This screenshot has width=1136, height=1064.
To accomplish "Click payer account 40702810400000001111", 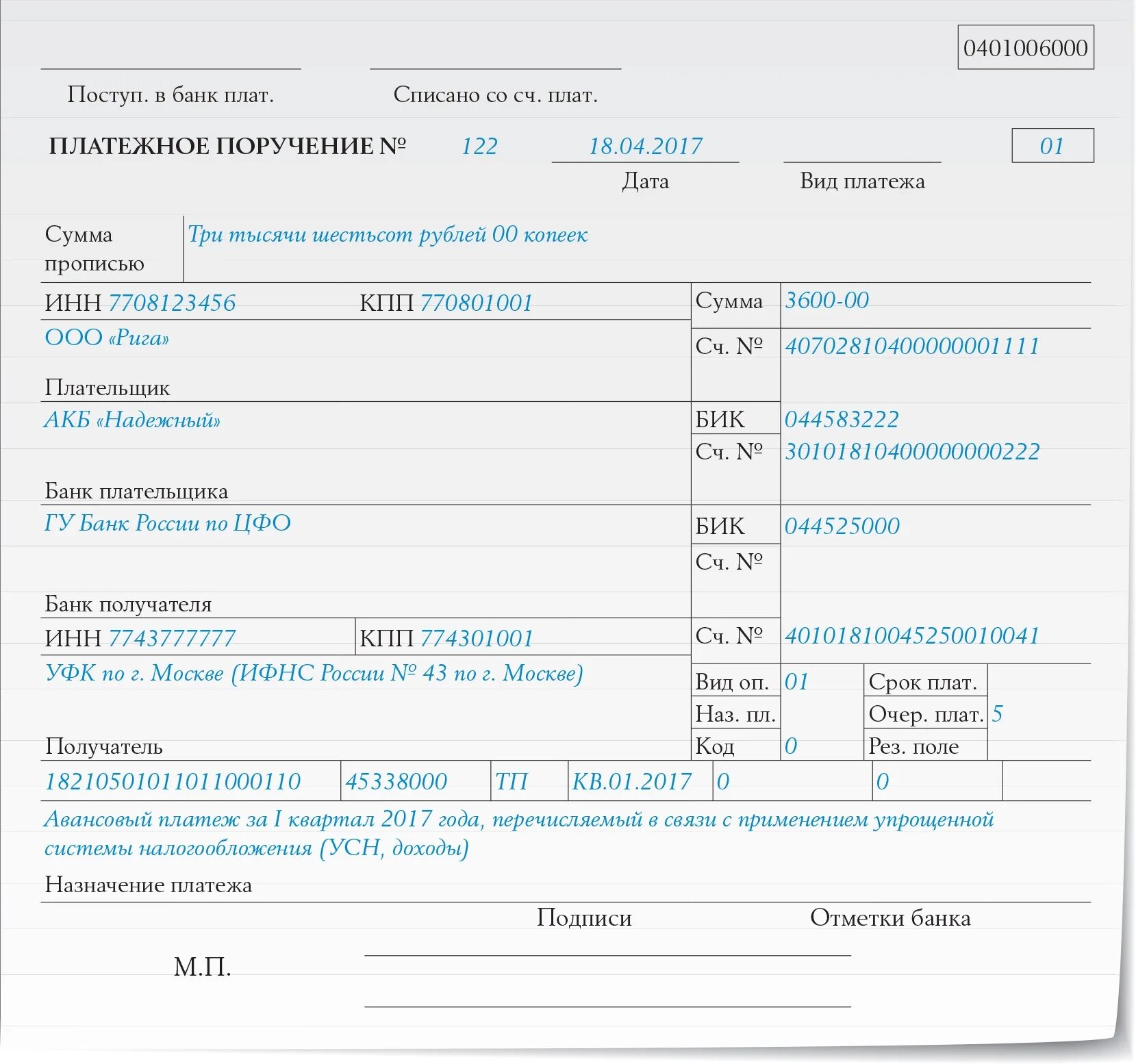I will coord(911,346).
